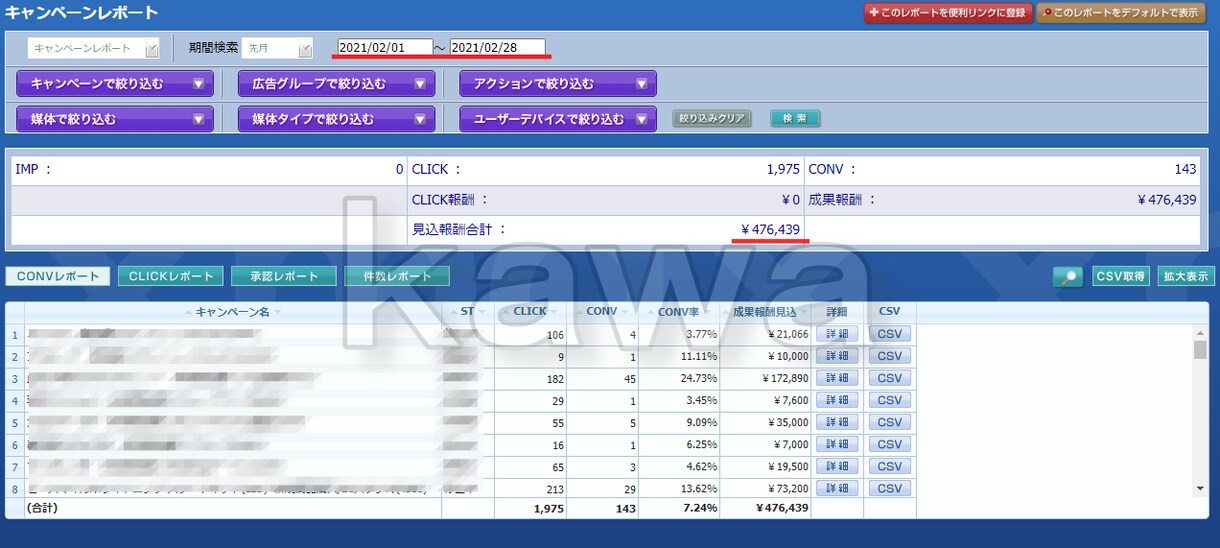Click the table vertical scrollbar thumb

point(1200,349)
